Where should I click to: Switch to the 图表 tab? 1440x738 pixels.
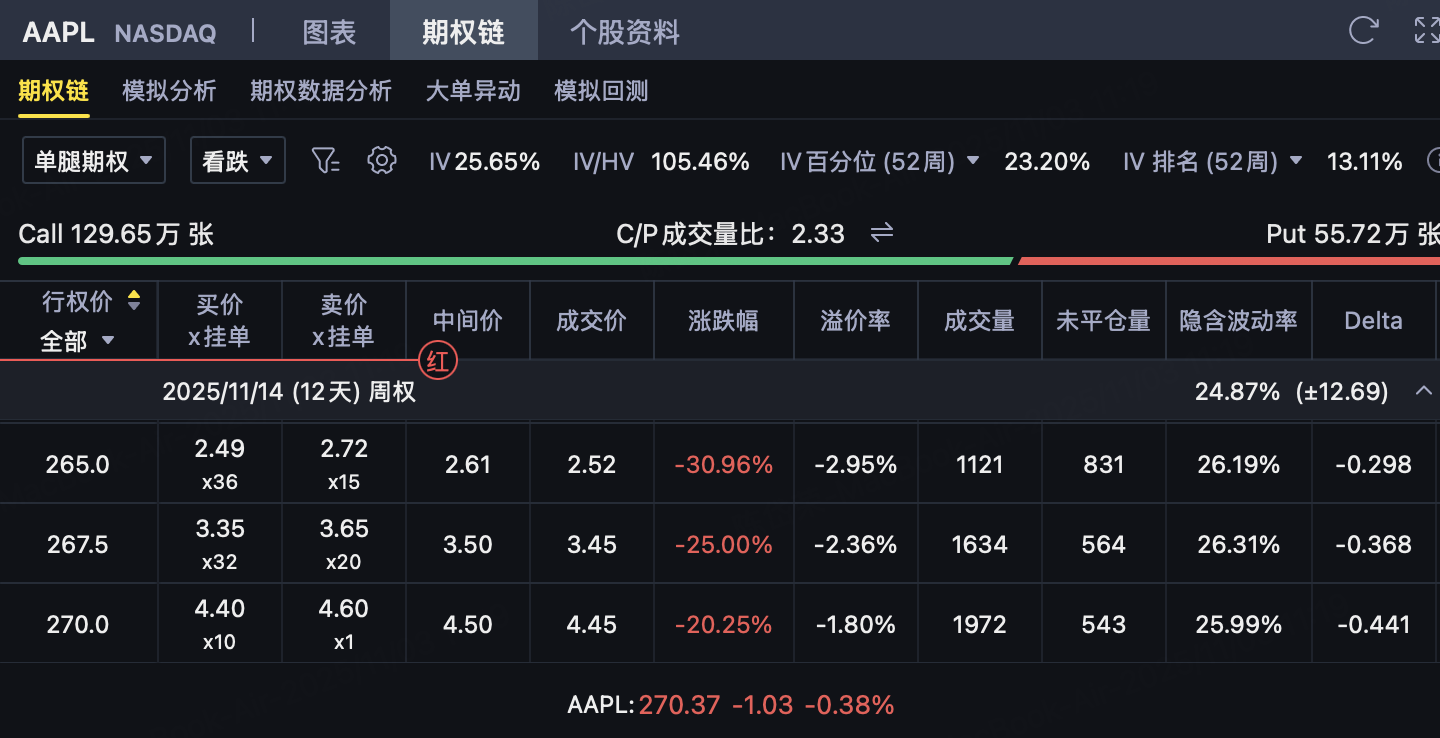click(329, 32)
